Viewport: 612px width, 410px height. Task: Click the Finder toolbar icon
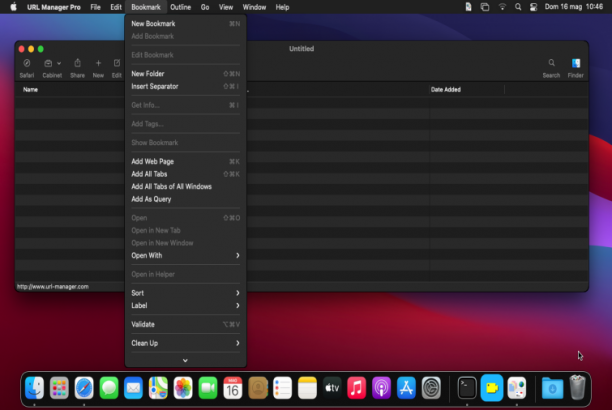[x=576, y=63]
